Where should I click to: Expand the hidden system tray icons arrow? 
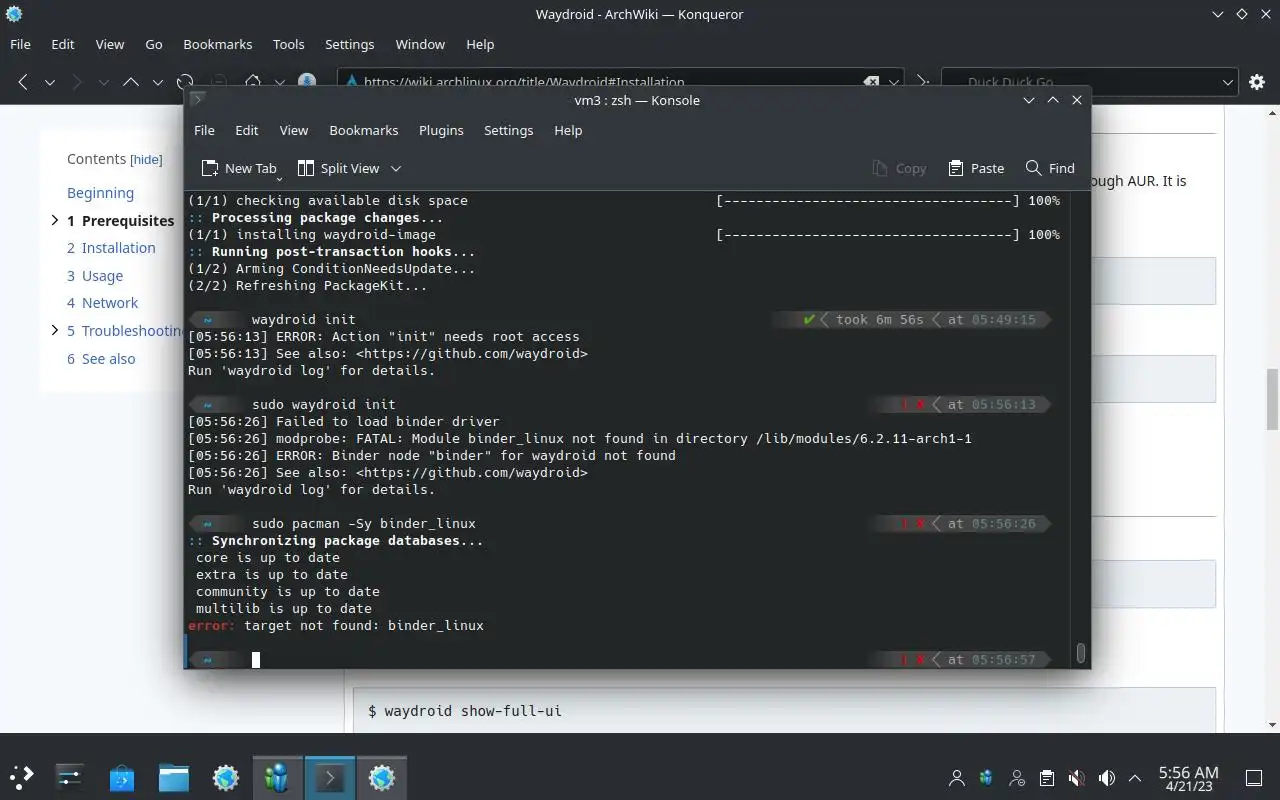[x=1135, y=777]
